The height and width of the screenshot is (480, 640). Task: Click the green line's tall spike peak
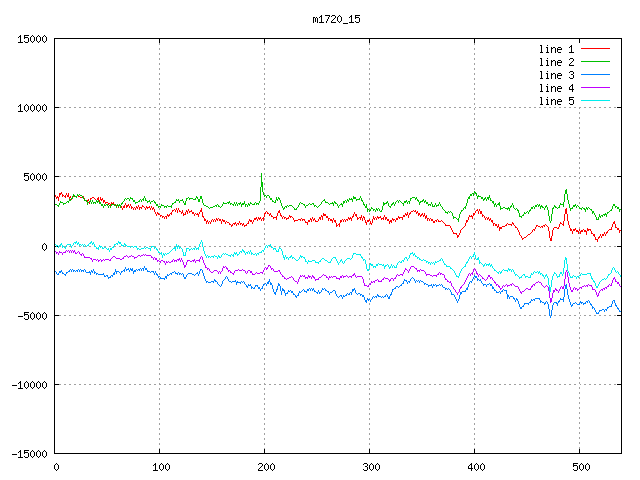262,175
